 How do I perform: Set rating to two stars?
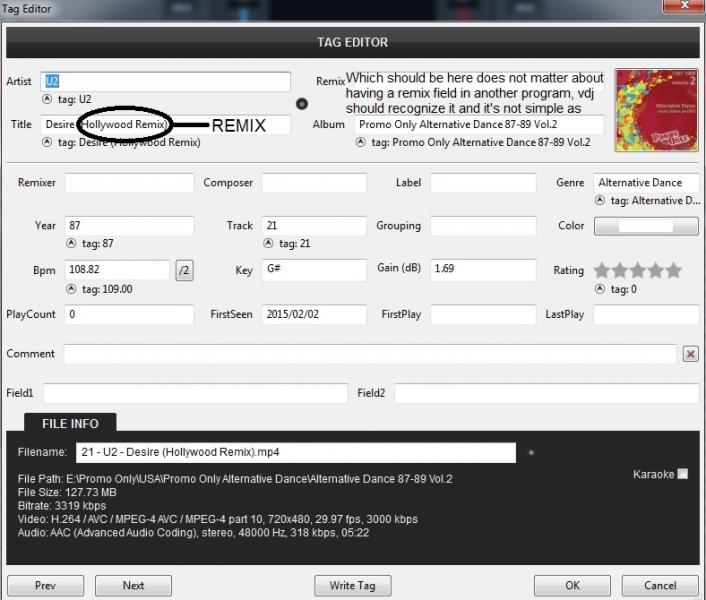(620, 271)
